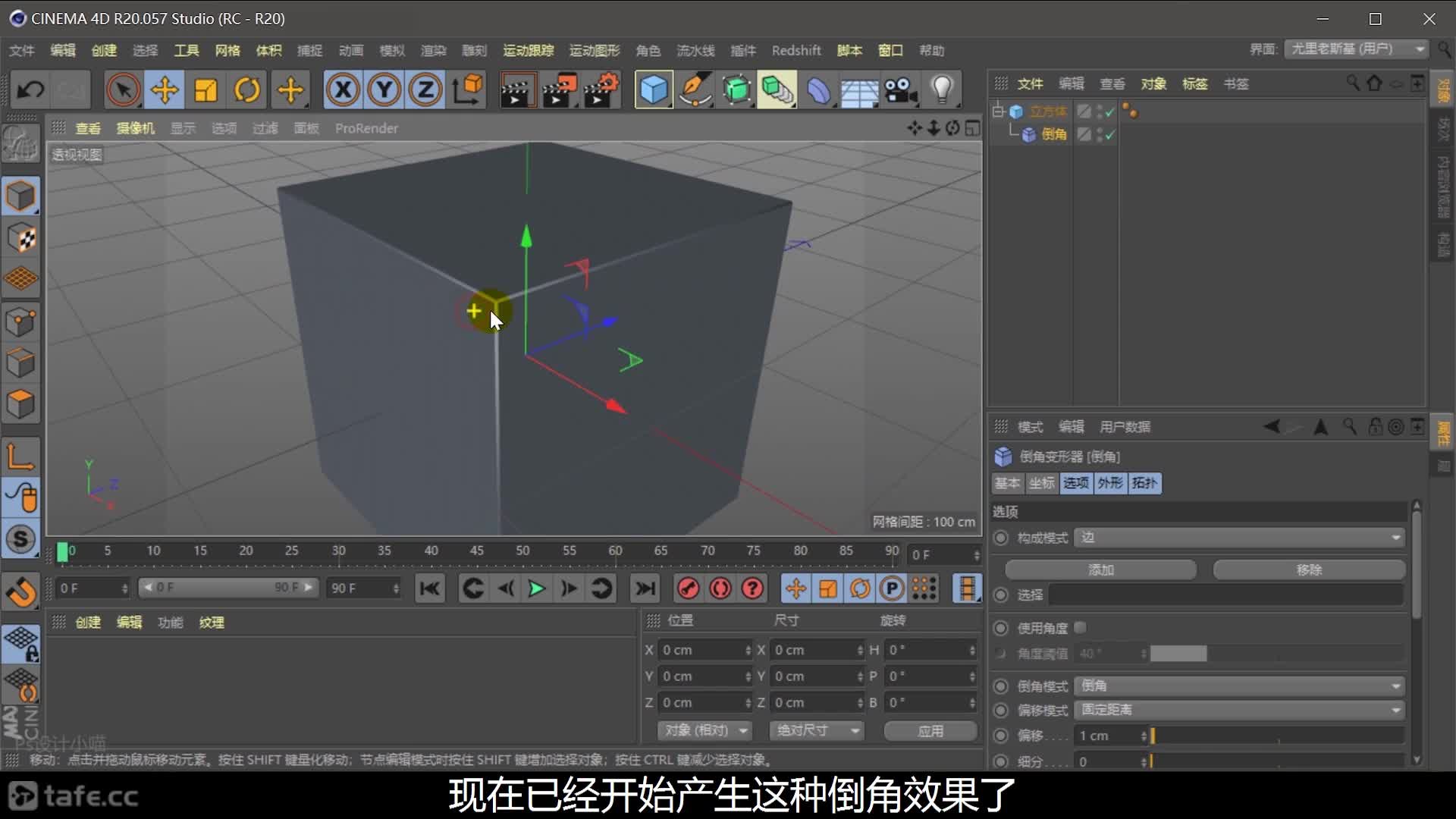
Task: Click the 添加 button
Action: tap(1101, 570)
